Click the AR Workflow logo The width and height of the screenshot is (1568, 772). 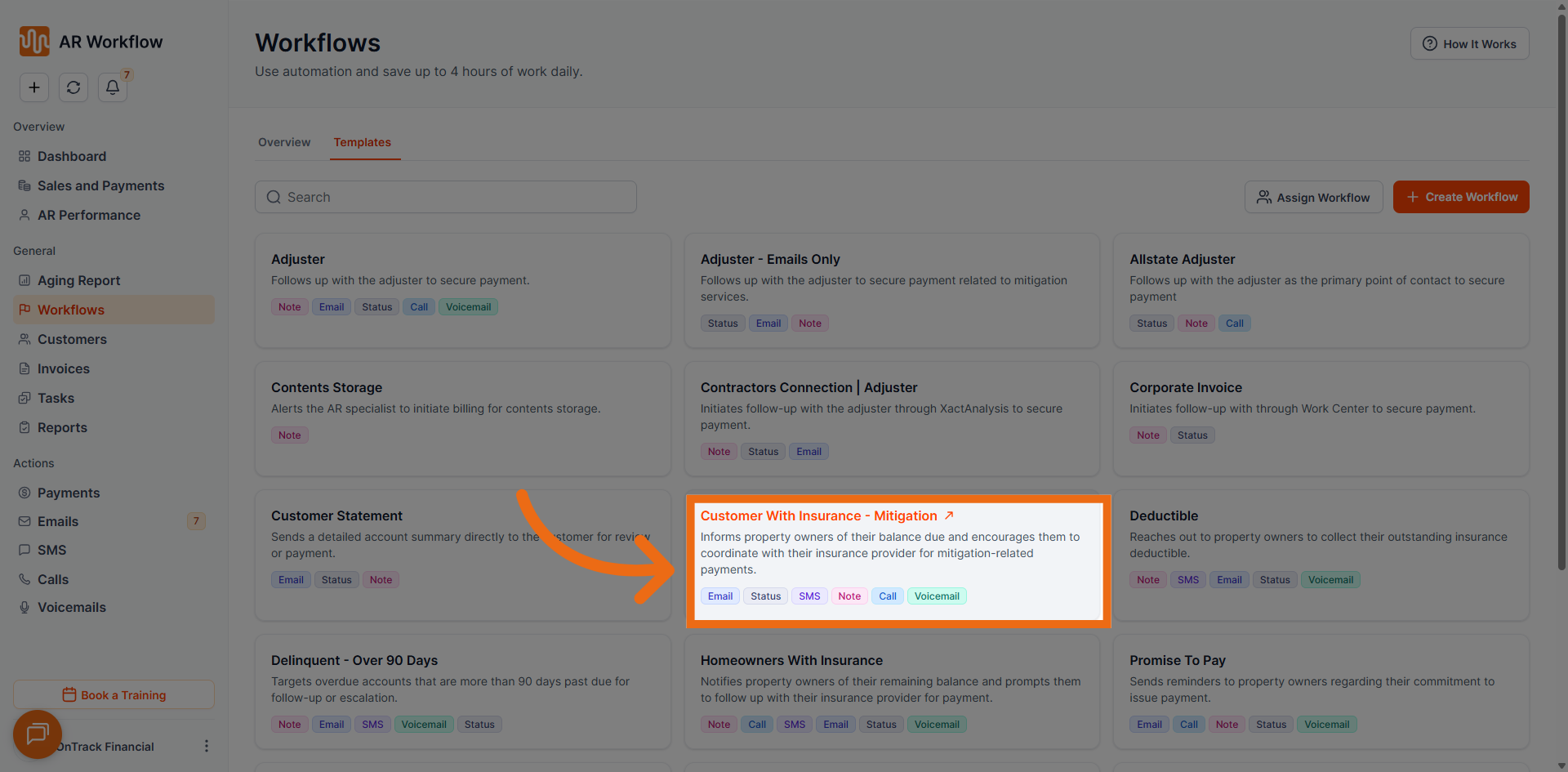pos(34,42)
